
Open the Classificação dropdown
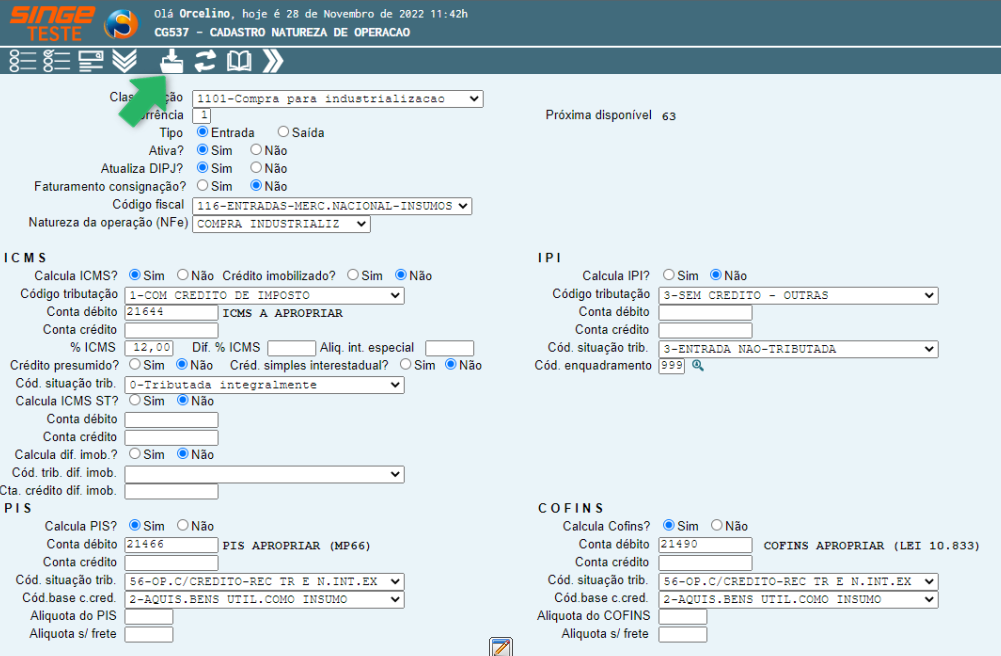[x=337, y=99]
